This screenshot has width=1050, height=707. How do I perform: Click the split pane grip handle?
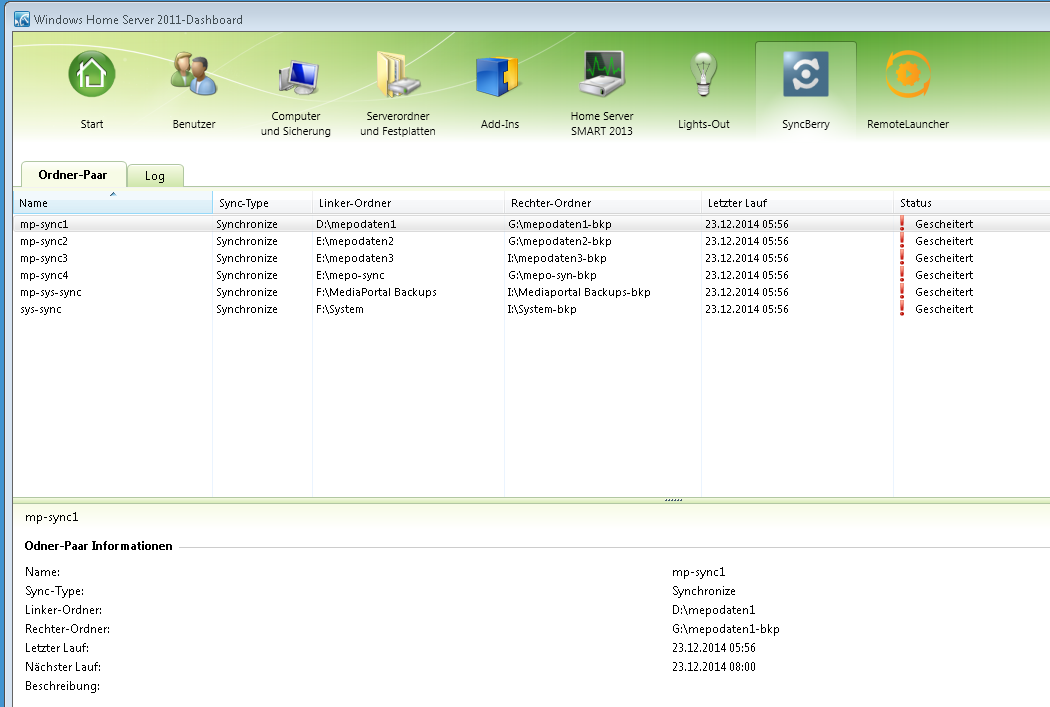673,500
